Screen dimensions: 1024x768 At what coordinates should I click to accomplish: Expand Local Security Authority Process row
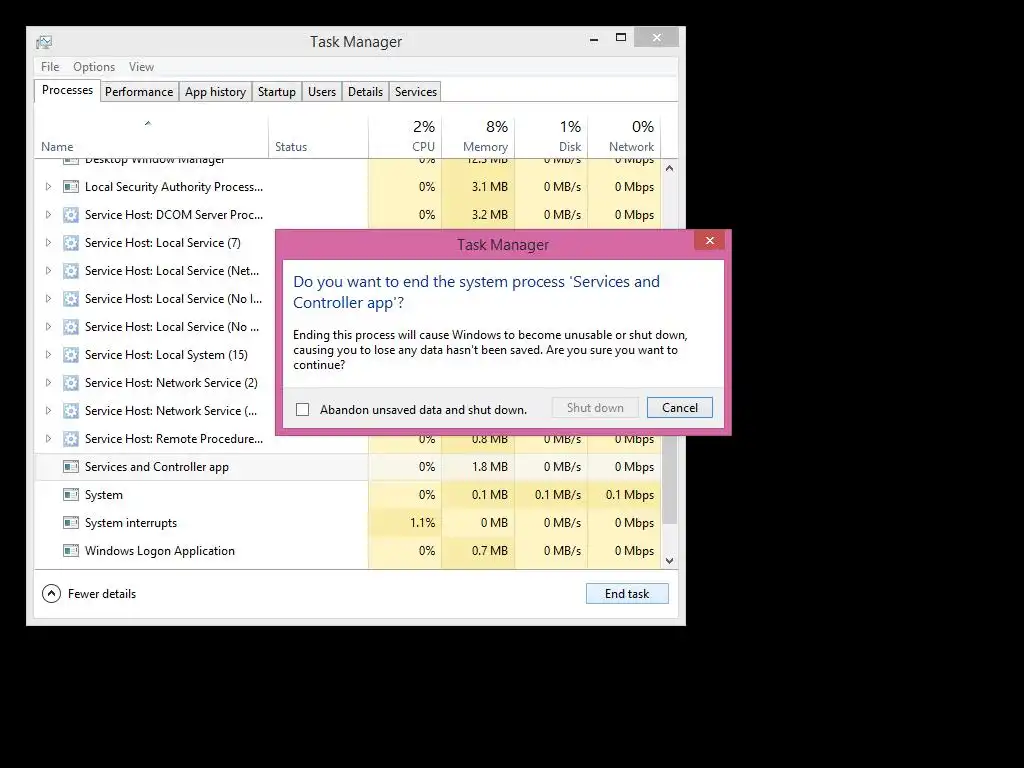coord(48,187)
